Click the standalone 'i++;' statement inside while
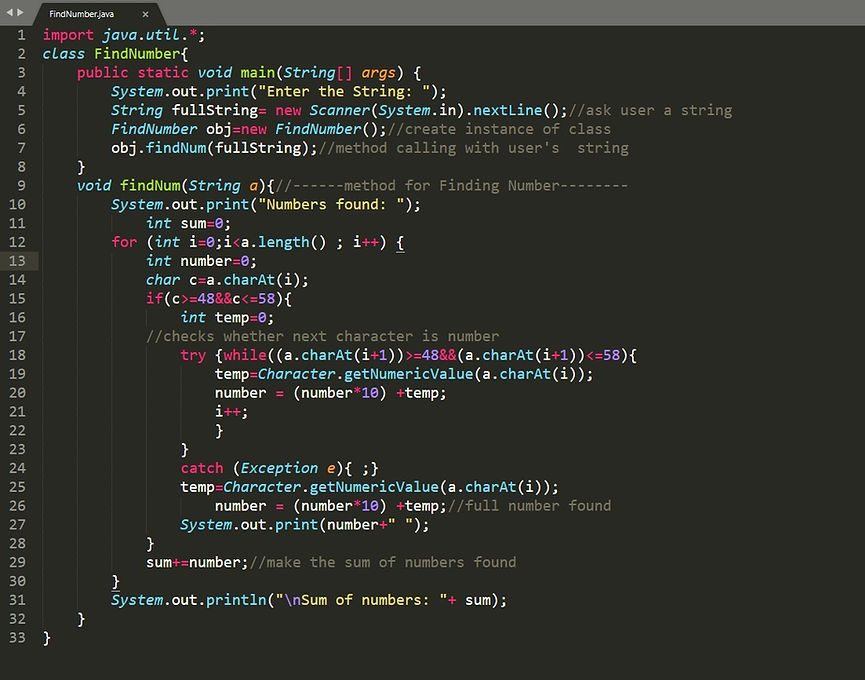The width and height of the screenshot is (865, 680). click(232, 412)
